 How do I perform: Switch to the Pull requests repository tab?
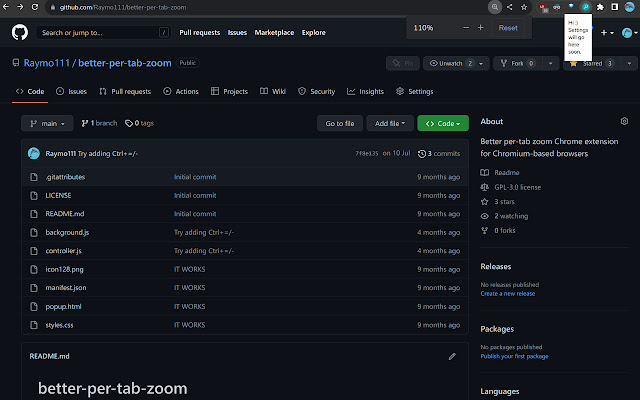click(125, 91)
